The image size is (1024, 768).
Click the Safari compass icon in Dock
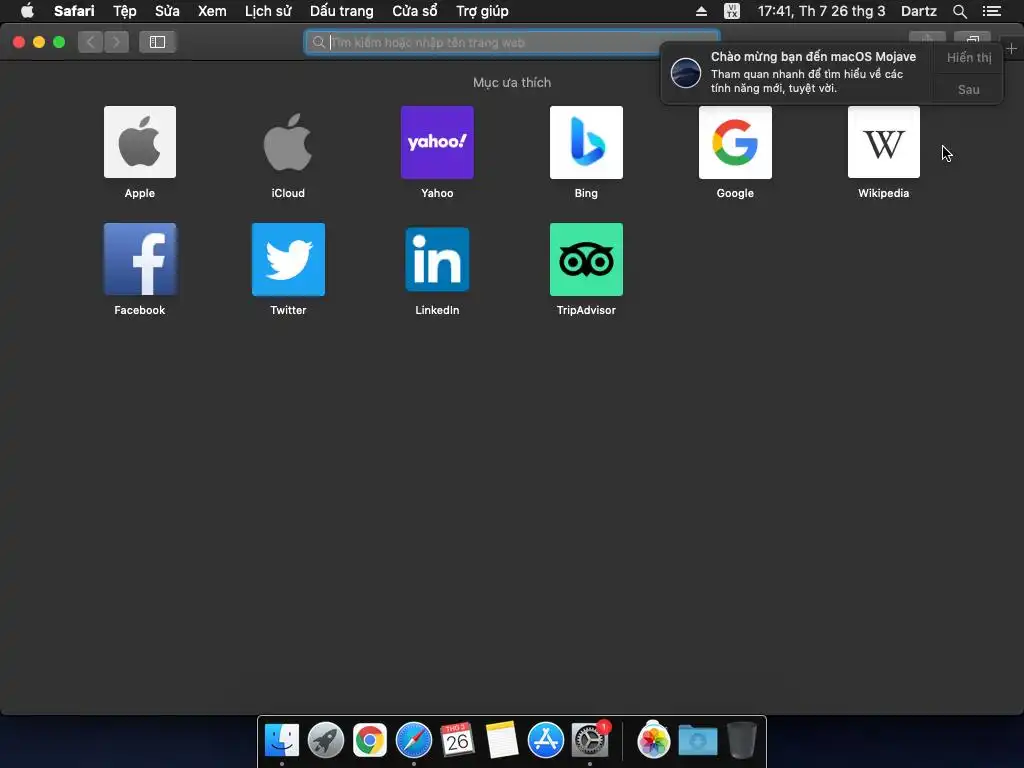coord(413,740)
